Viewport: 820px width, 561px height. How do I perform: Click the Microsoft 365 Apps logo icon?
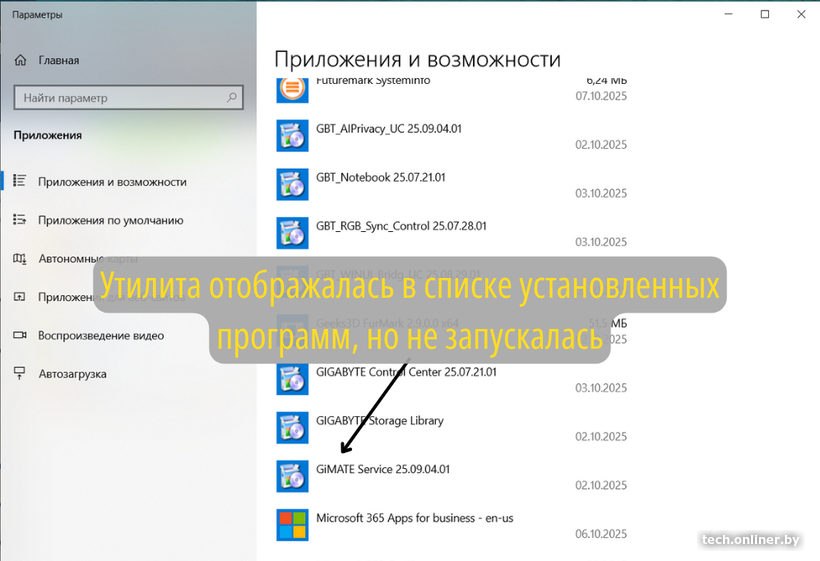(x=292, y=524)
